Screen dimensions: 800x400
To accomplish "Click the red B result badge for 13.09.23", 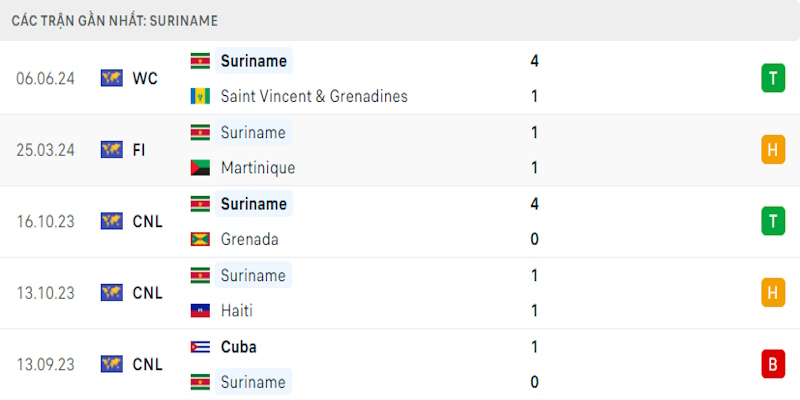I will pos(772,364).
